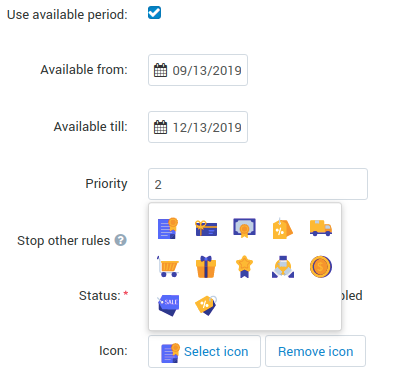Image resolution: width=397 pixels, height=378 pixels.
Task: Click the Available from calendar icon
Action: point(160,70)
